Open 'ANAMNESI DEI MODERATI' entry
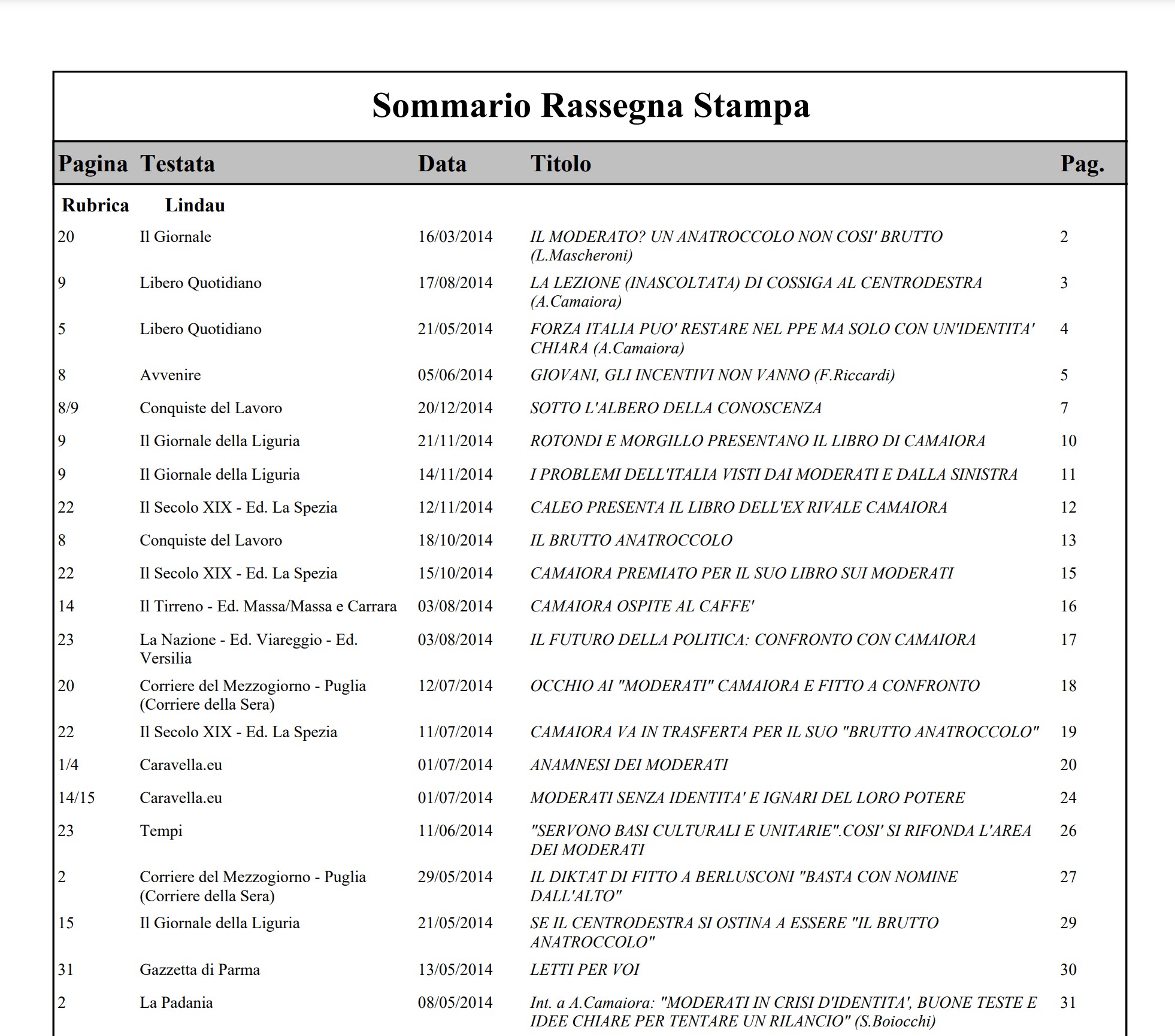The height and width of the screenshot is (1036, 1175). point(629,765)
